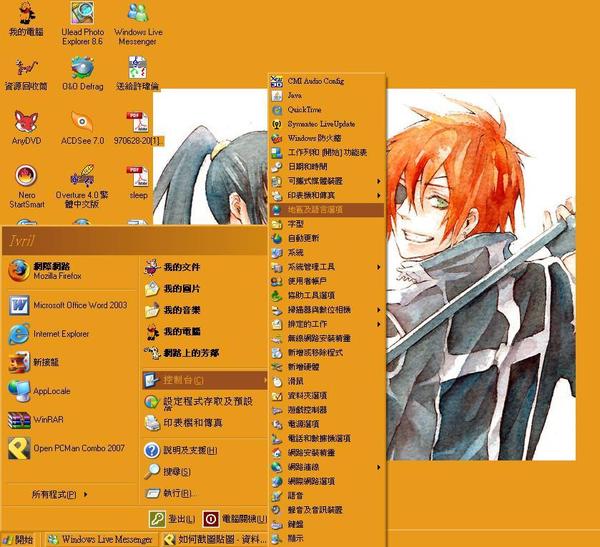600x547 pixels.
Task: Open 無線網路安裝精靈 item
Action: coord(327,338)
